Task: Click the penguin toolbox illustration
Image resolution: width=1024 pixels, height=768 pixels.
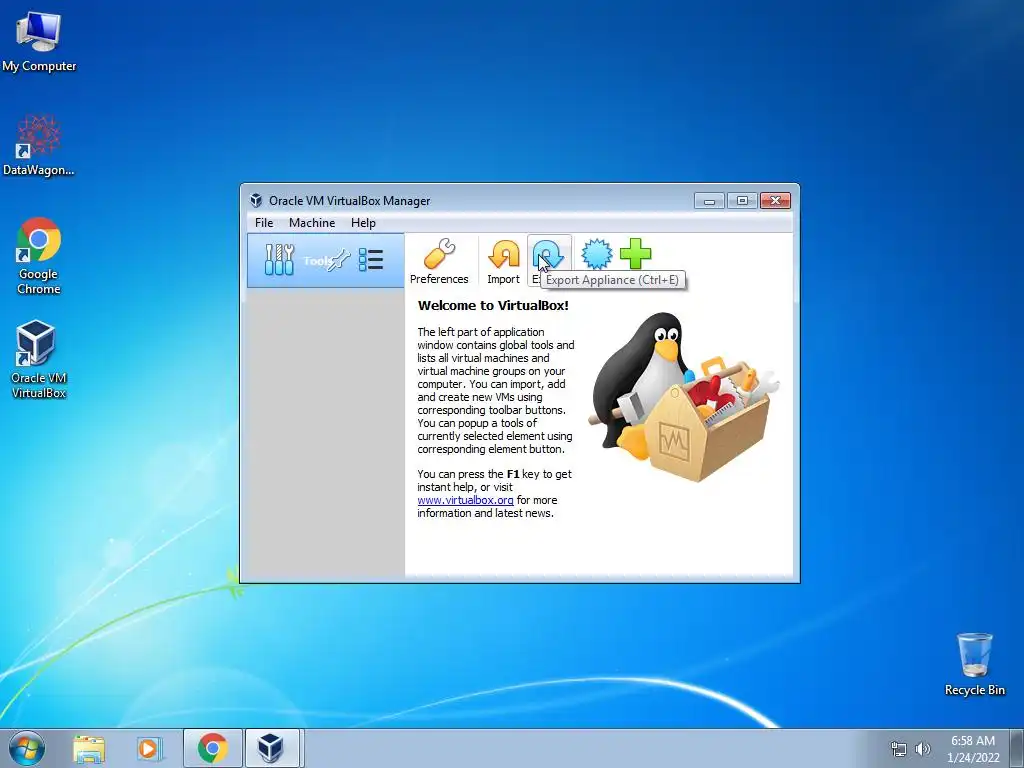Action: point(684,396)
